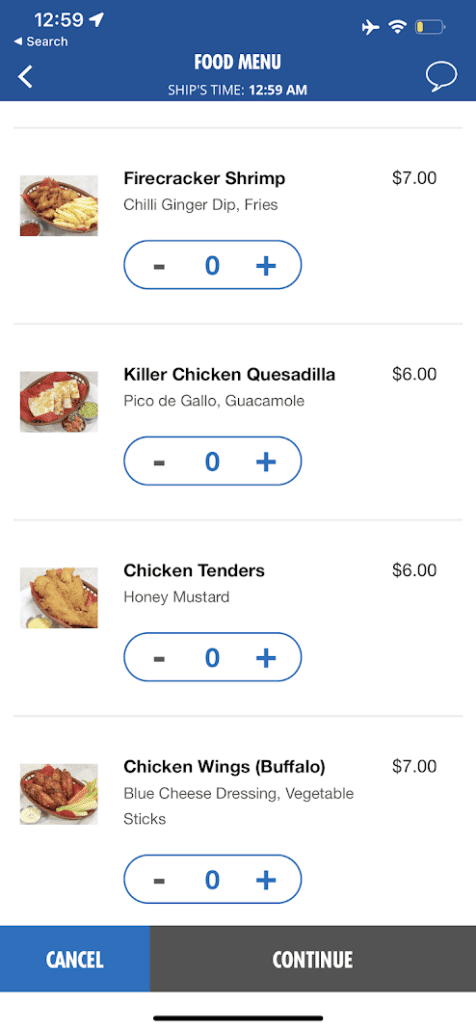The width and height of the screenshot is (476, 1030).
Task: Cancel the food order
Action: click(x=75, y=959)
